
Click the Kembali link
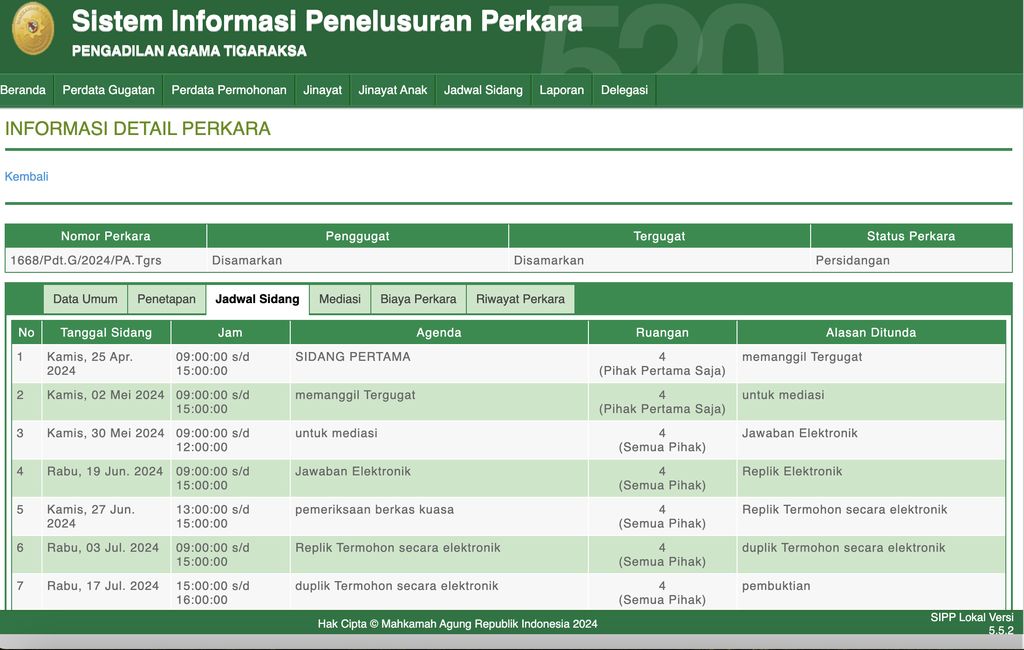[26, 176]
